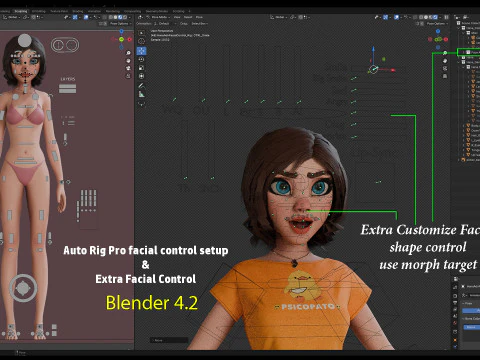This screenshot has width=480, height=360.
Task: Click camera view icon in pink picker viewport
Action: click(x=128, y=68)
